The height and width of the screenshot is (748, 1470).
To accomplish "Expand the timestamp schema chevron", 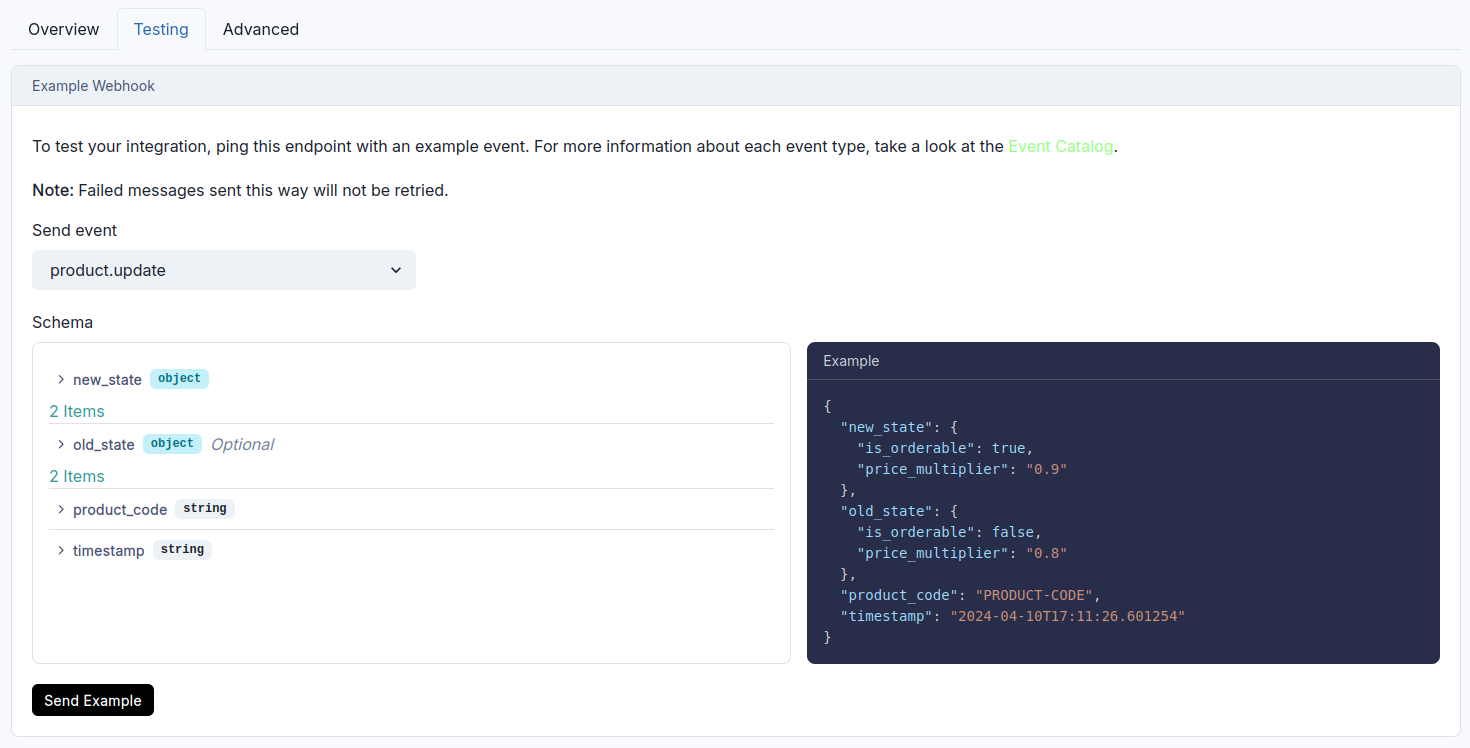I will [x=61, y=551].
